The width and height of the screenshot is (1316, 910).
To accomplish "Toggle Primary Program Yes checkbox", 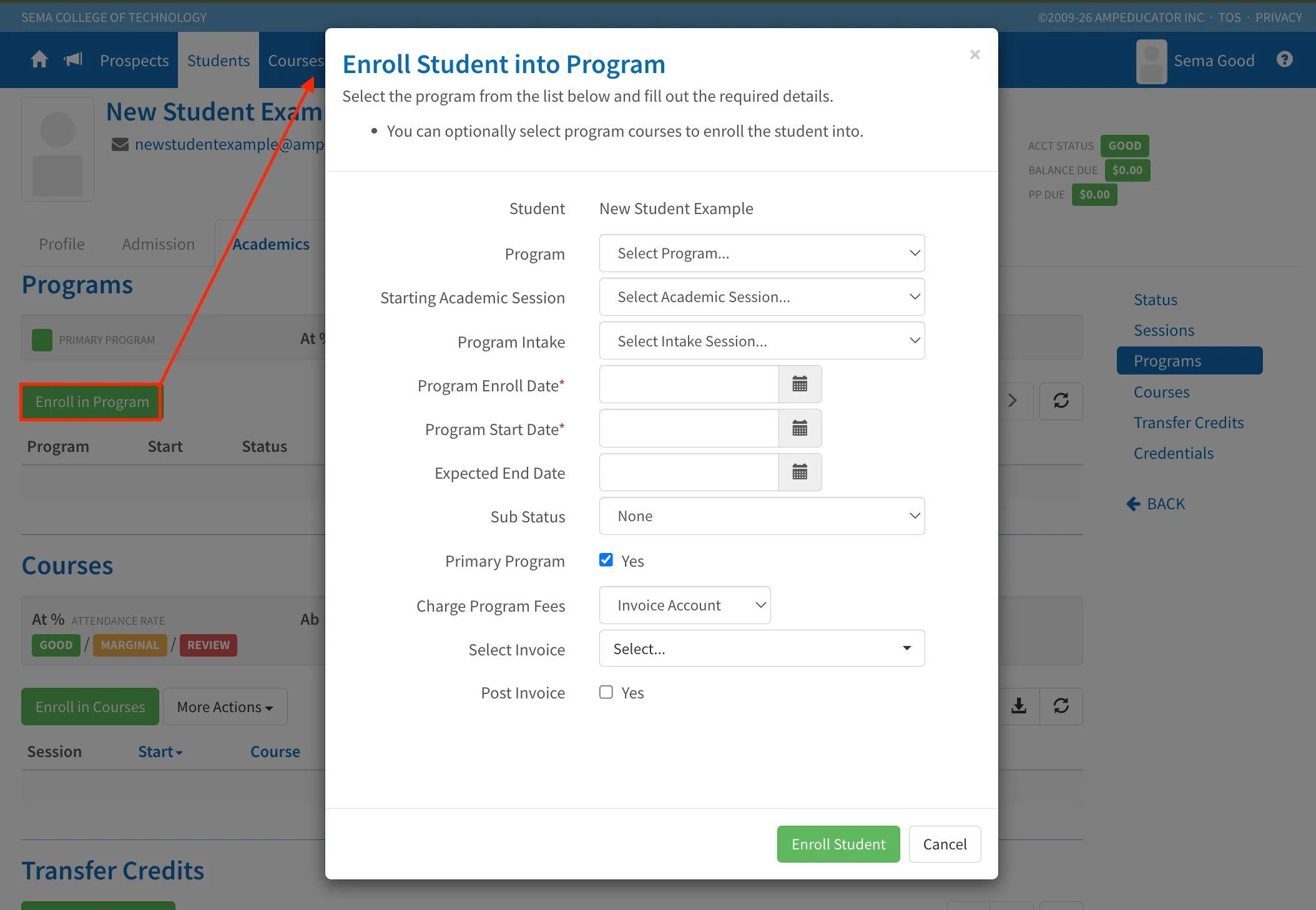I will [606, 560].
